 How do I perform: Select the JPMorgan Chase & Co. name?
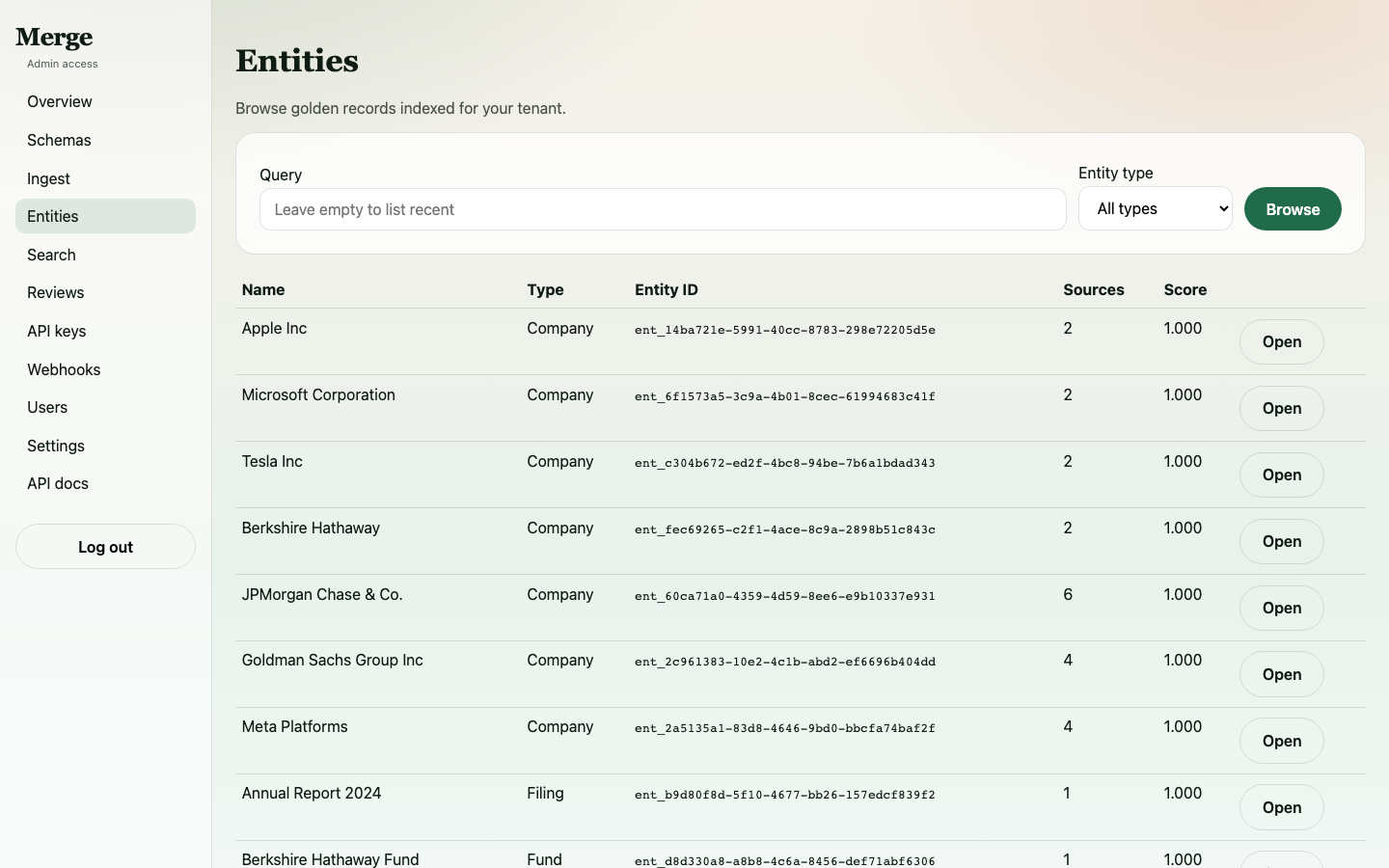322,594
